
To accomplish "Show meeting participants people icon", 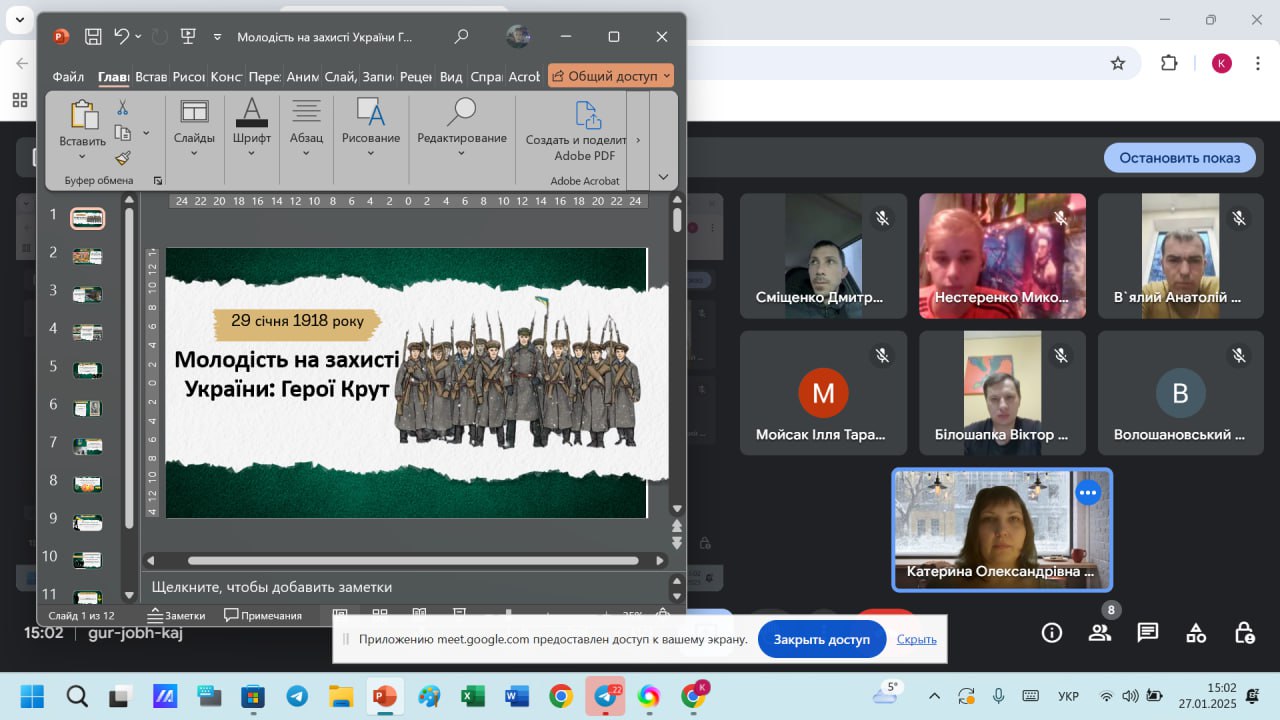I will 1100,632.
